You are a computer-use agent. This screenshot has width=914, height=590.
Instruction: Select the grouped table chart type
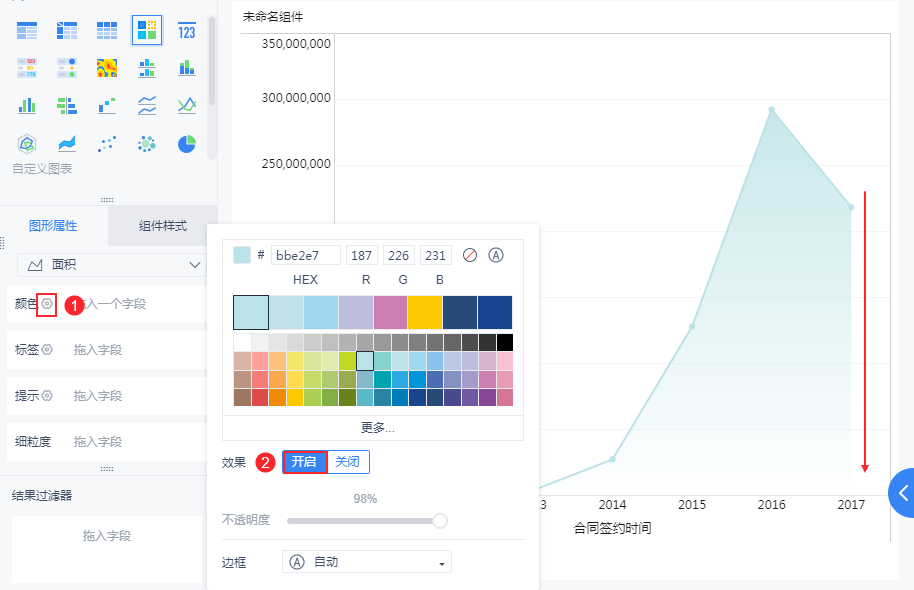point(27,30)
